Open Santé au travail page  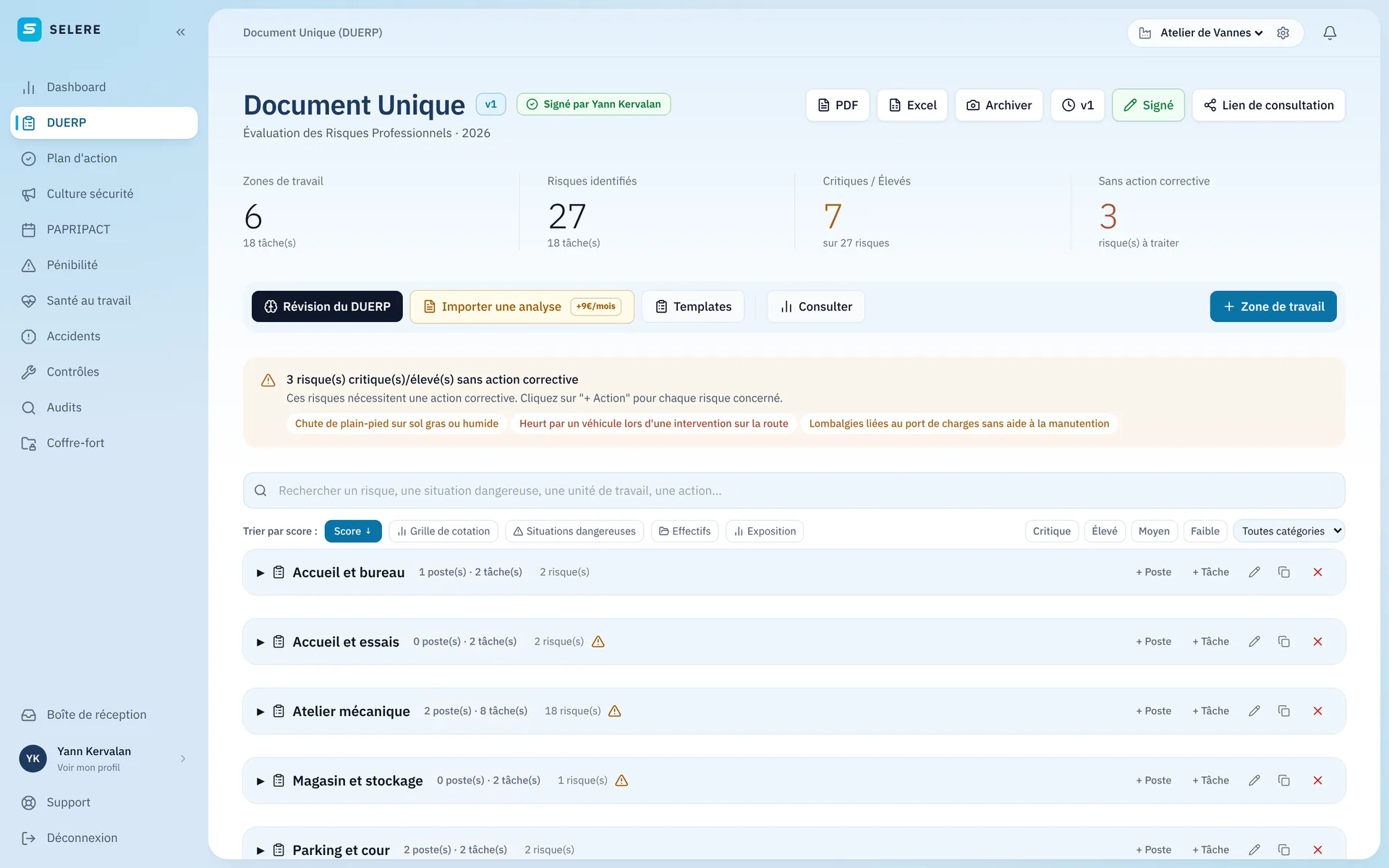click(x=104, y=300)
